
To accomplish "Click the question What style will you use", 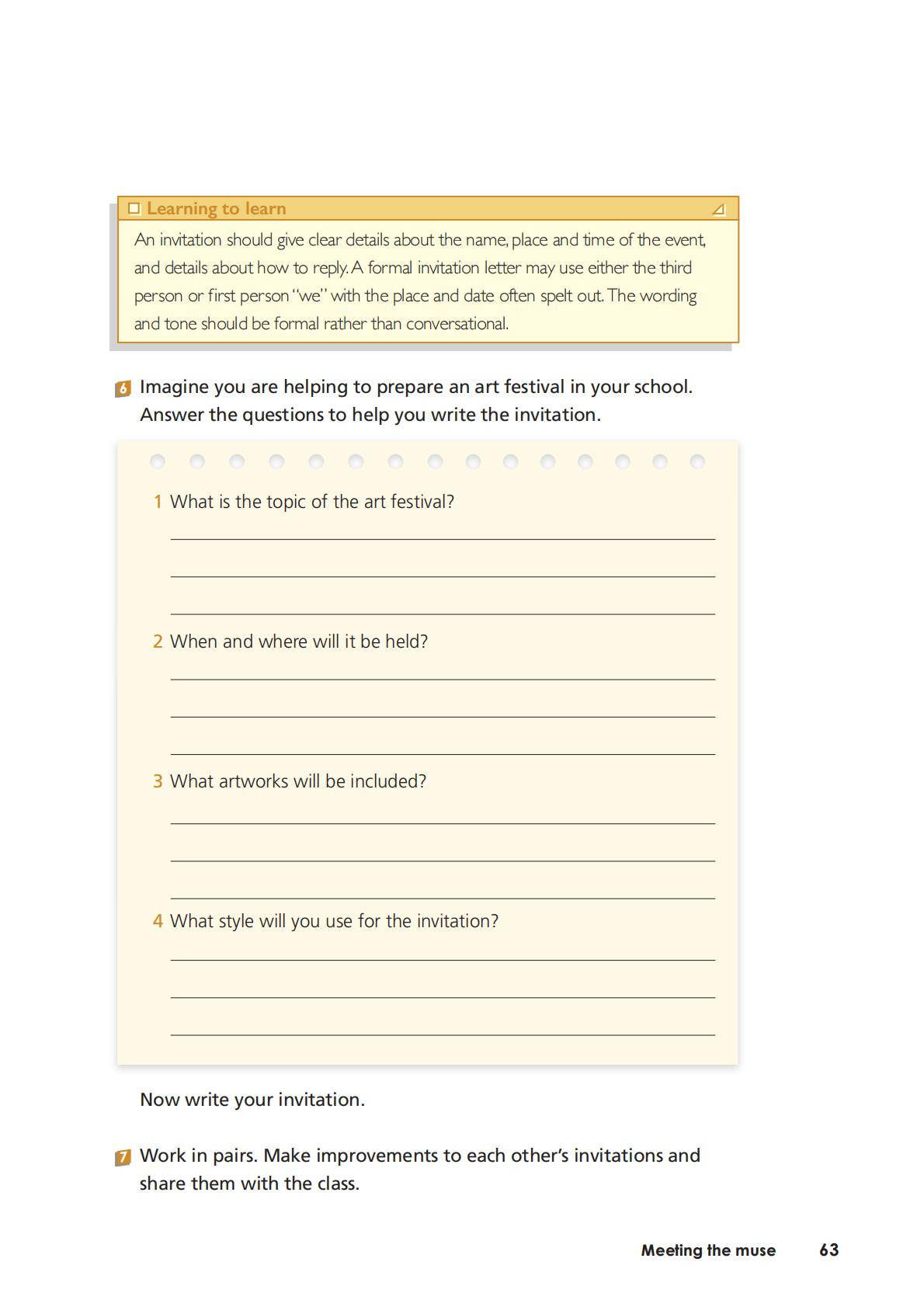I will click(334, 921).
